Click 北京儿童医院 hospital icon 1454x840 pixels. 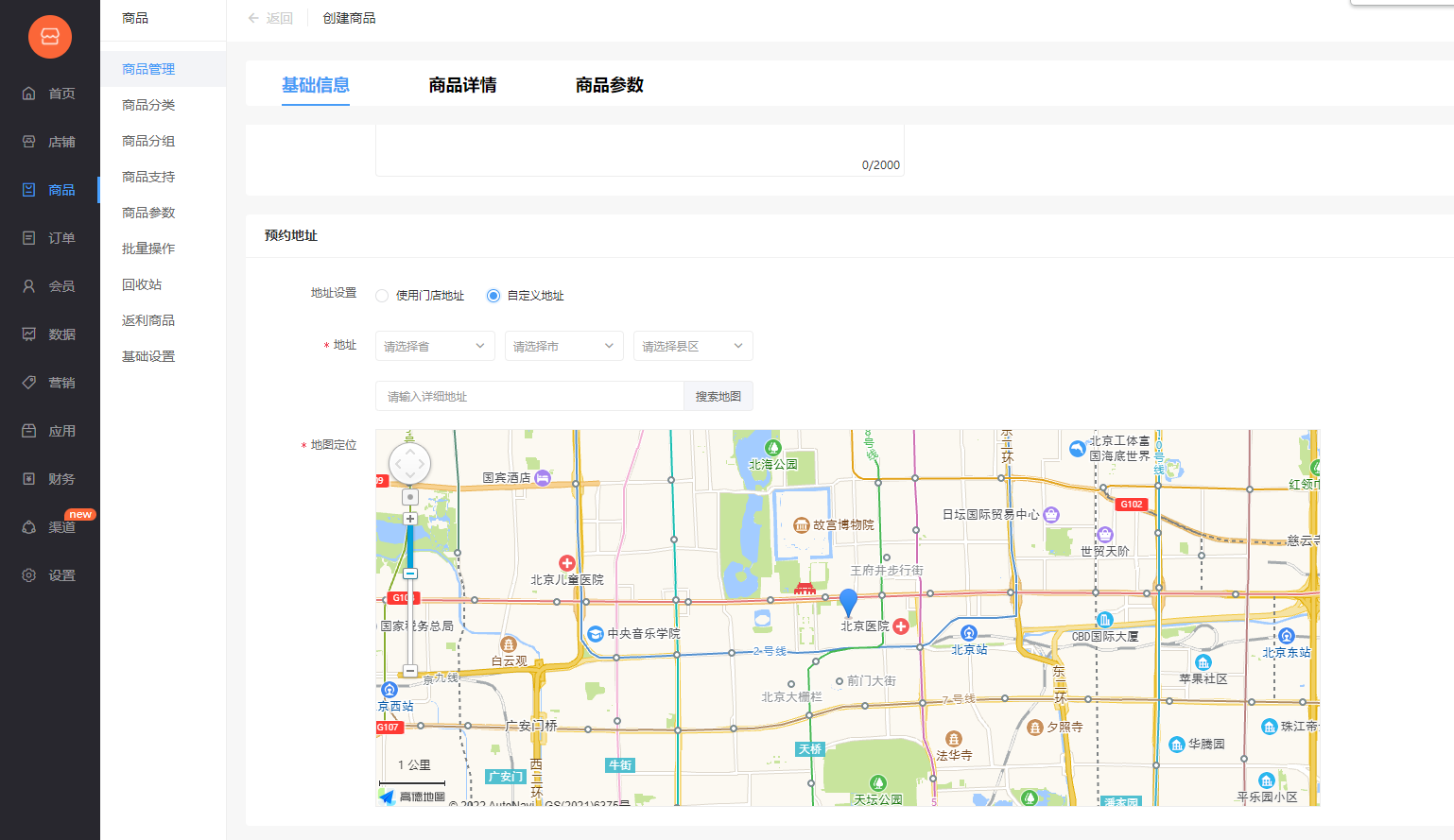click(x=567, y=563)
